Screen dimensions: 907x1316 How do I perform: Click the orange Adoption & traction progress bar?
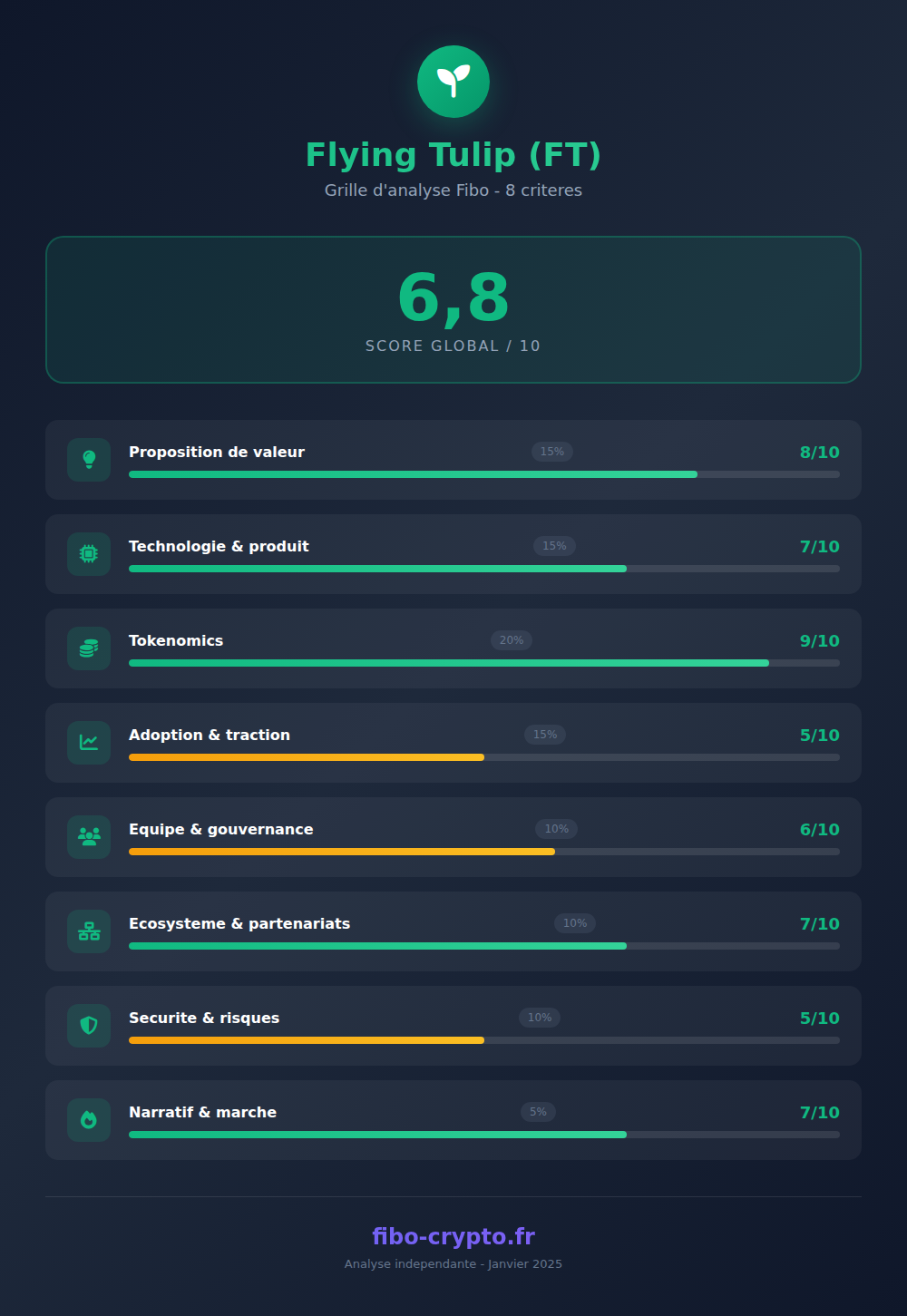coord(307,757)
